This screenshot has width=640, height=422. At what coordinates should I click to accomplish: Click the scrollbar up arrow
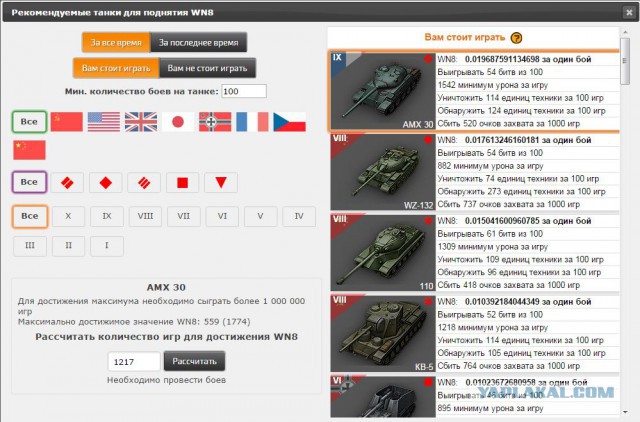pos(625,32)
